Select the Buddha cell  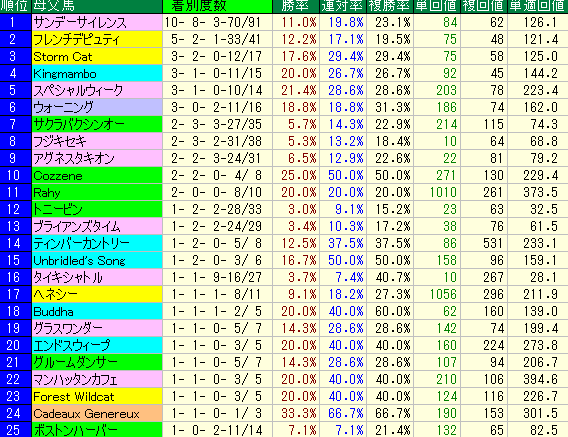97,311
